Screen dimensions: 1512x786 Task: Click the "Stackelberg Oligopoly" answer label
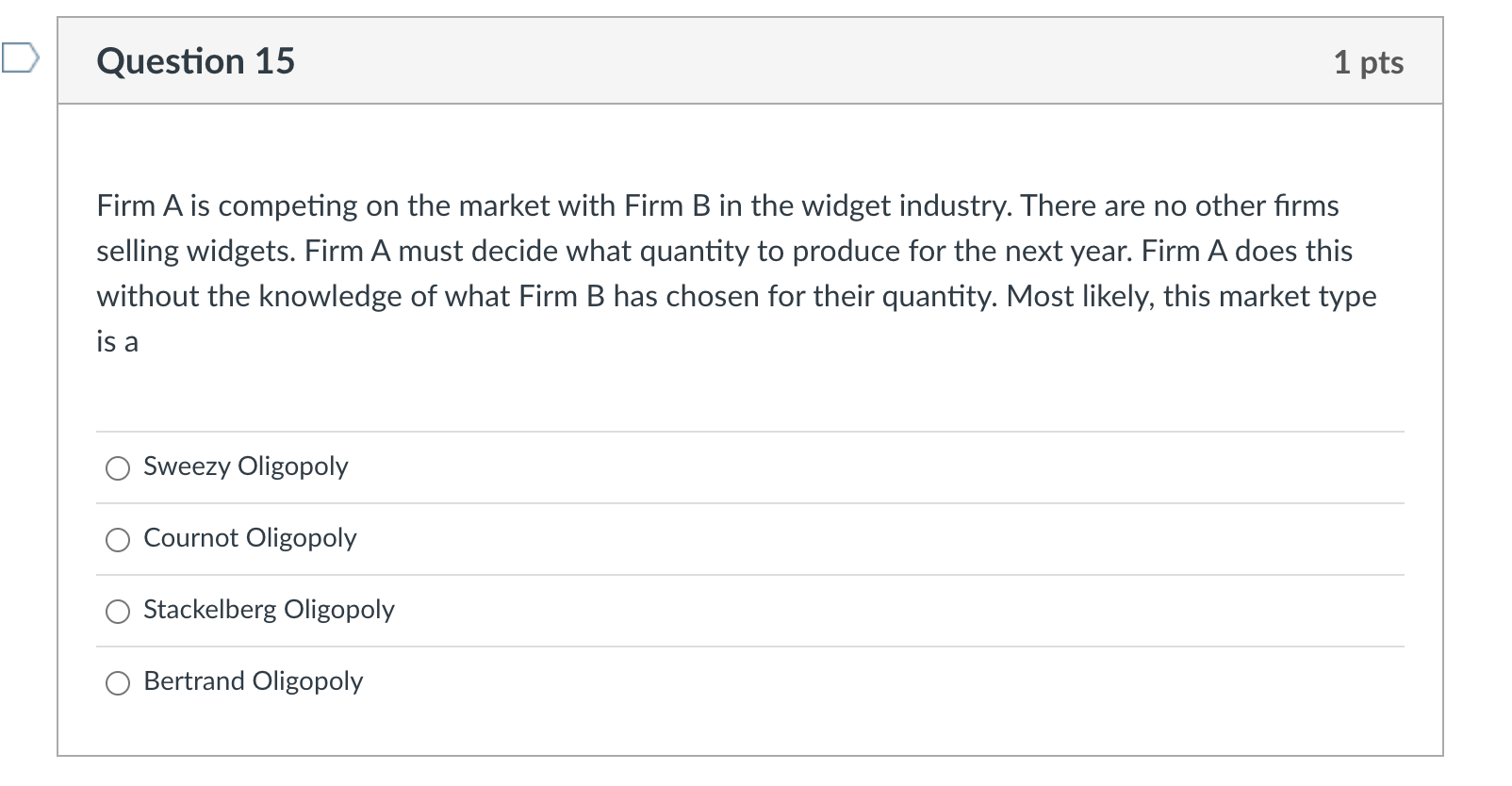point(269,610)
